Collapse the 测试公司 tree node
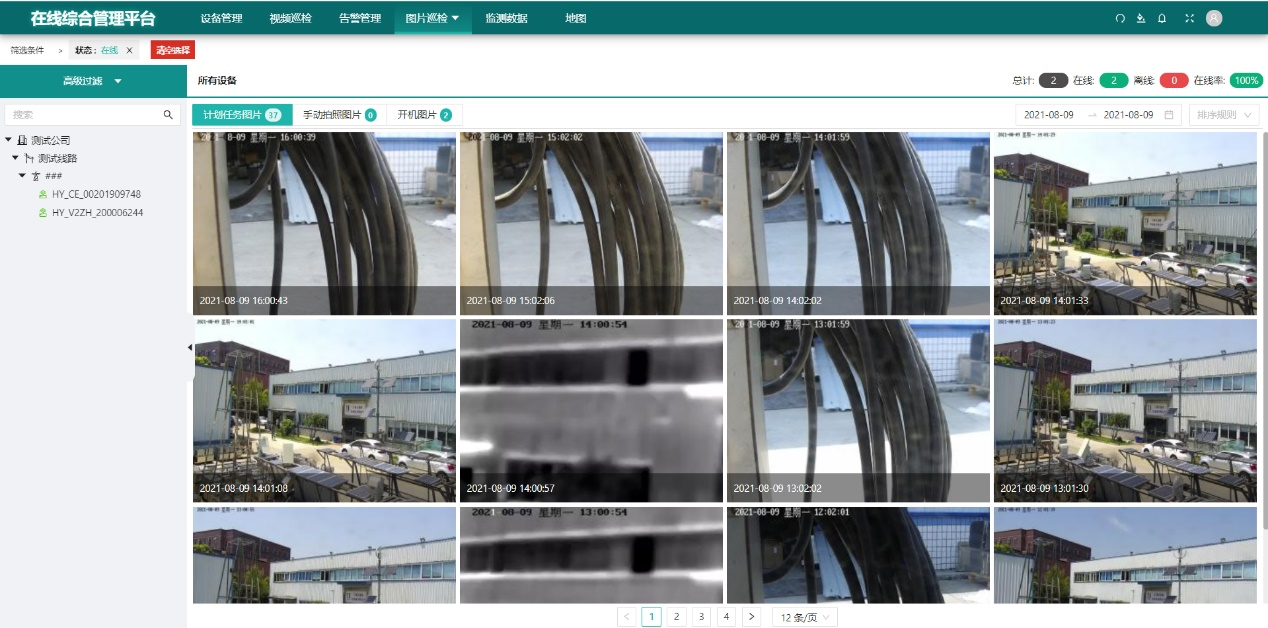The height and width of the screenshot is (628, 1268). pos(9,140)
